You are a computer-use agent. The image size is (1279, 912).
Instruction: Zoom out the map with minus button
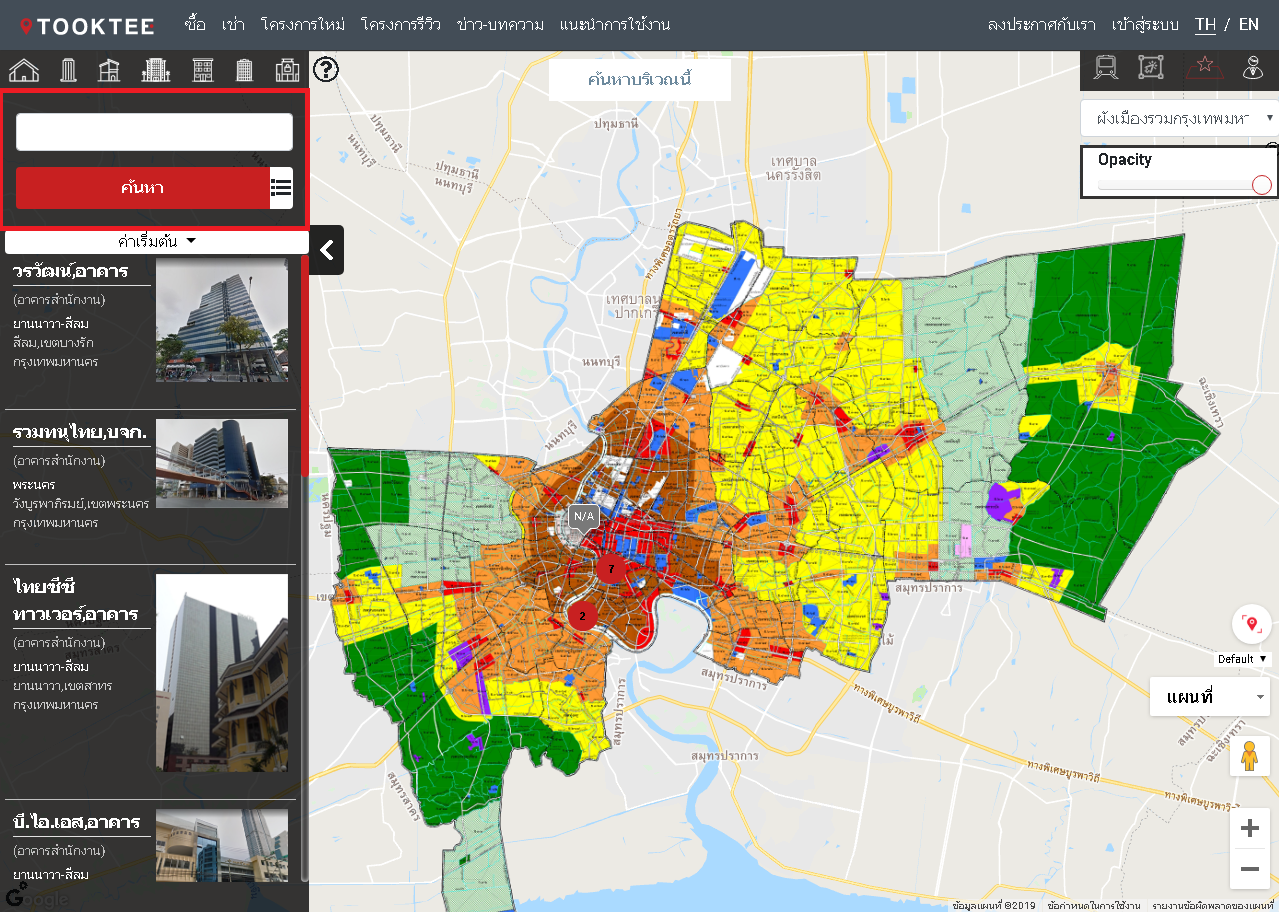[x=1249, y=869]
